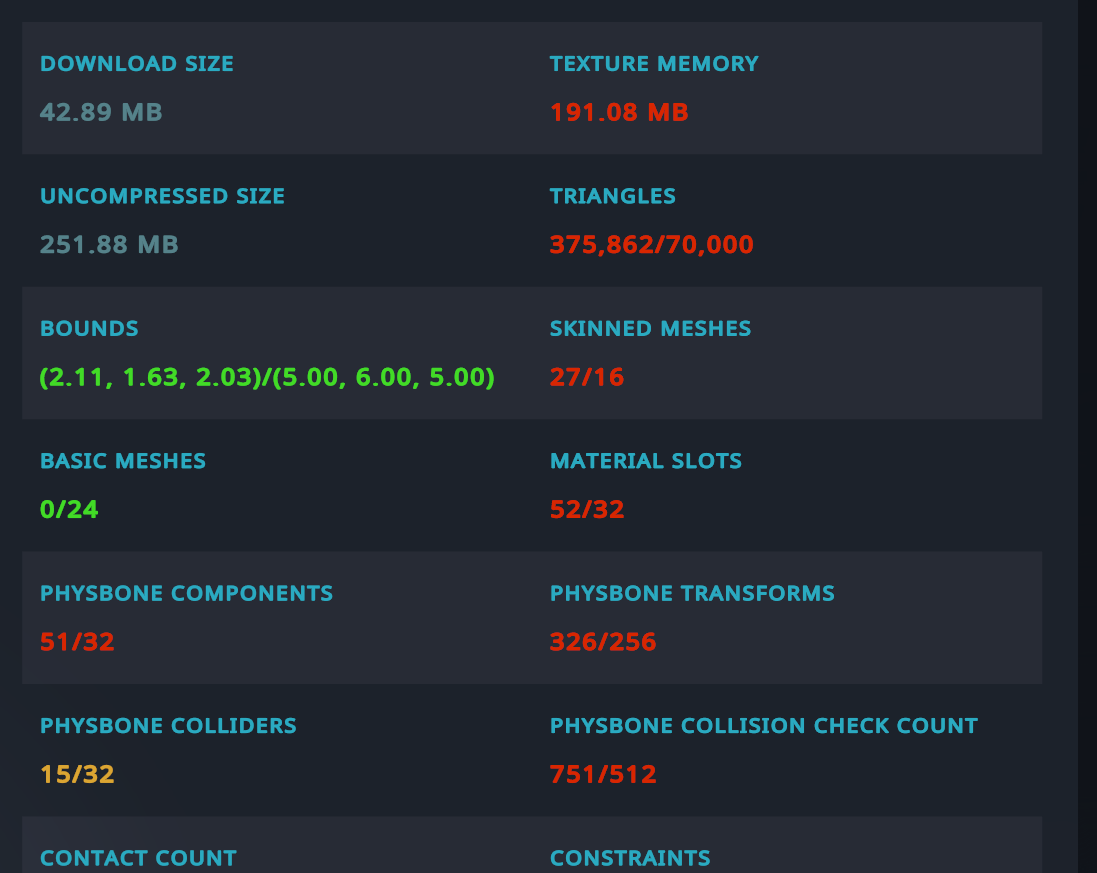Click the Skinned Meshes heading
Screen dimensions: 1097x873
(x=650, y=329)
